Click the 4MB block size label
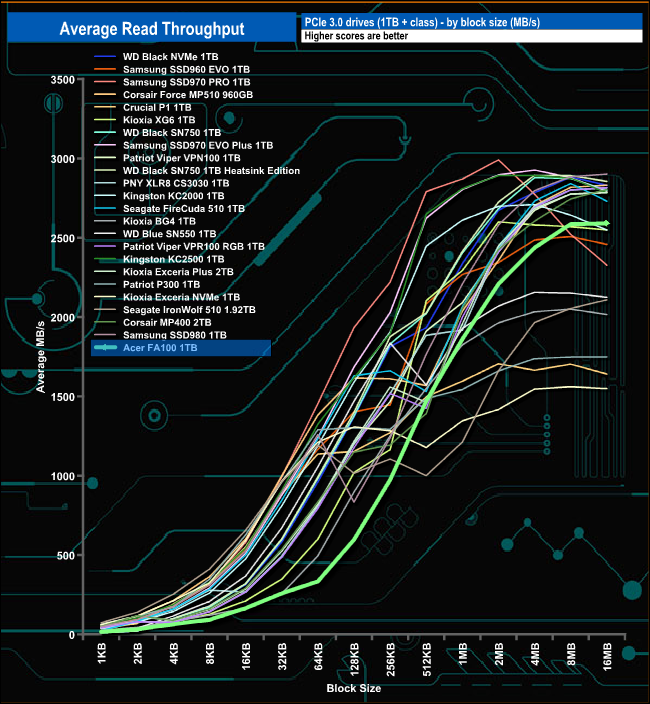Screen dimensions: 650x704 click(535, 653)
